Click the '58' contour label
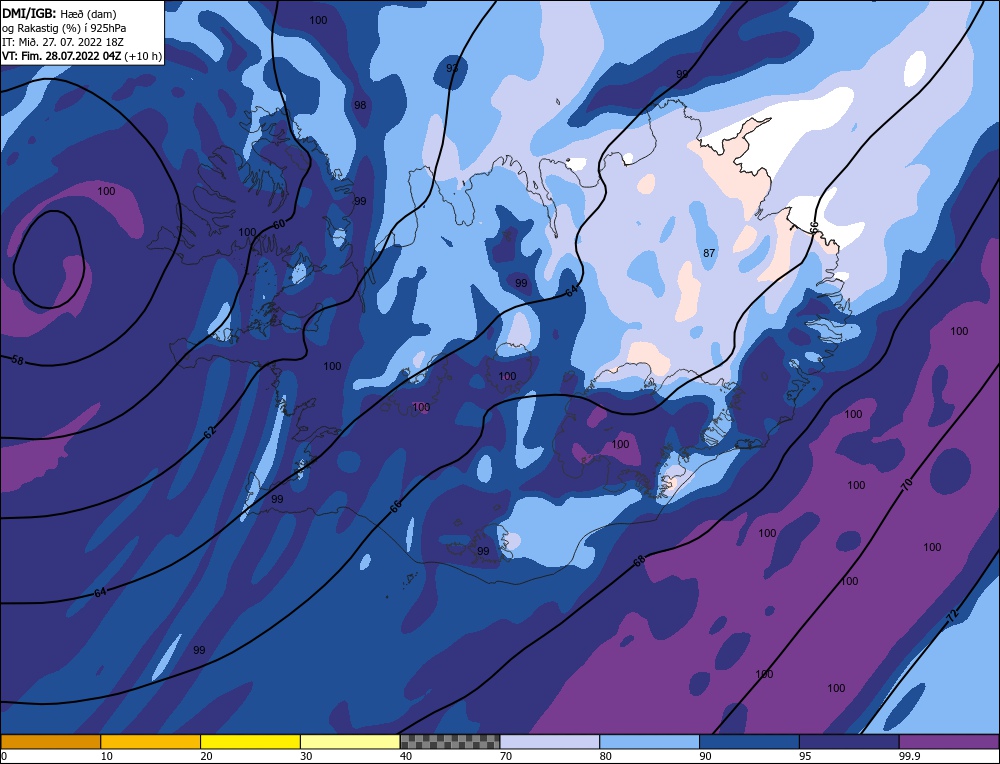Screen dimensions: 1000x764 click(x=17, y=360)
